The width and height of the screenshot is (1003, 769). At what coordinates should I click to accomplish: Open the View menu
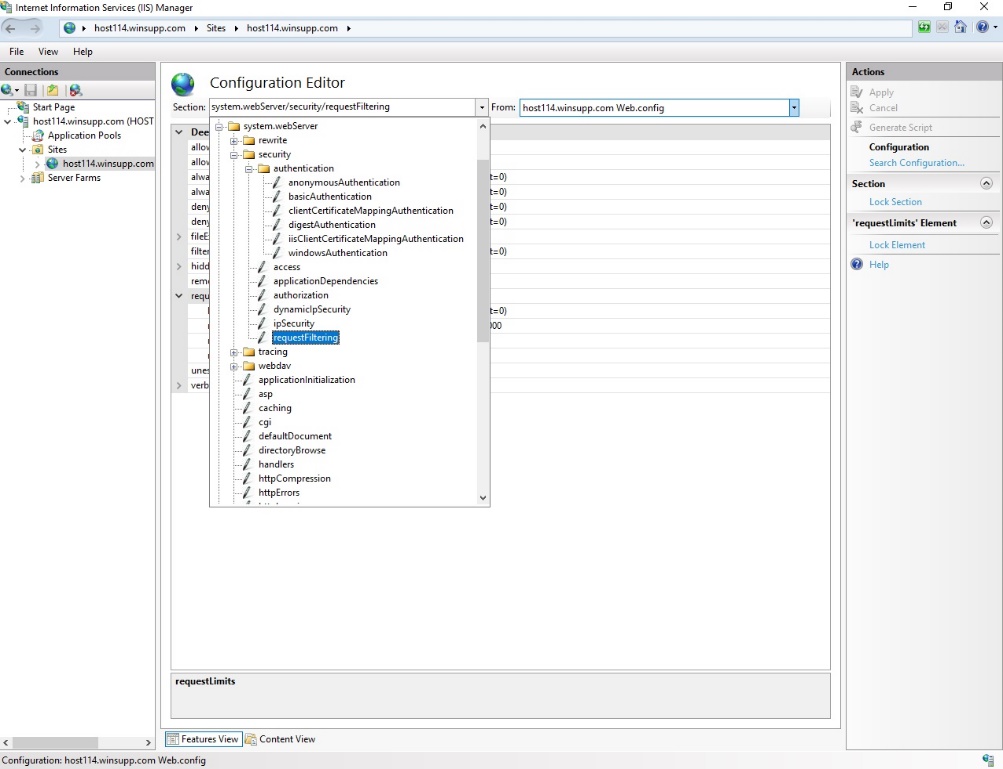48,52
